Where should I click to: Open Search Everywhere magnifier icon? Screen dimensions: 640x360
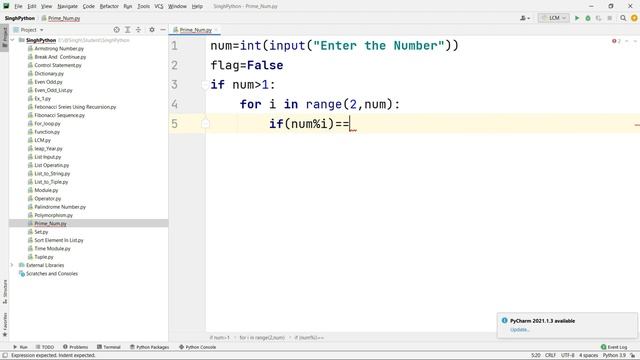(x=623, y=18)
